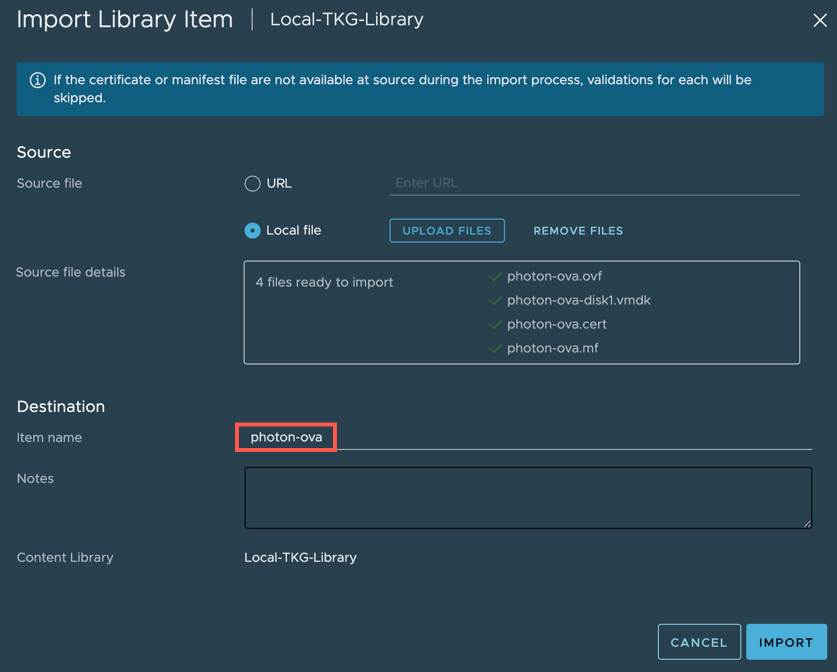Click the photon-ova.ovf file name
This screenshot has width=837, height=672.
[554, 277]
